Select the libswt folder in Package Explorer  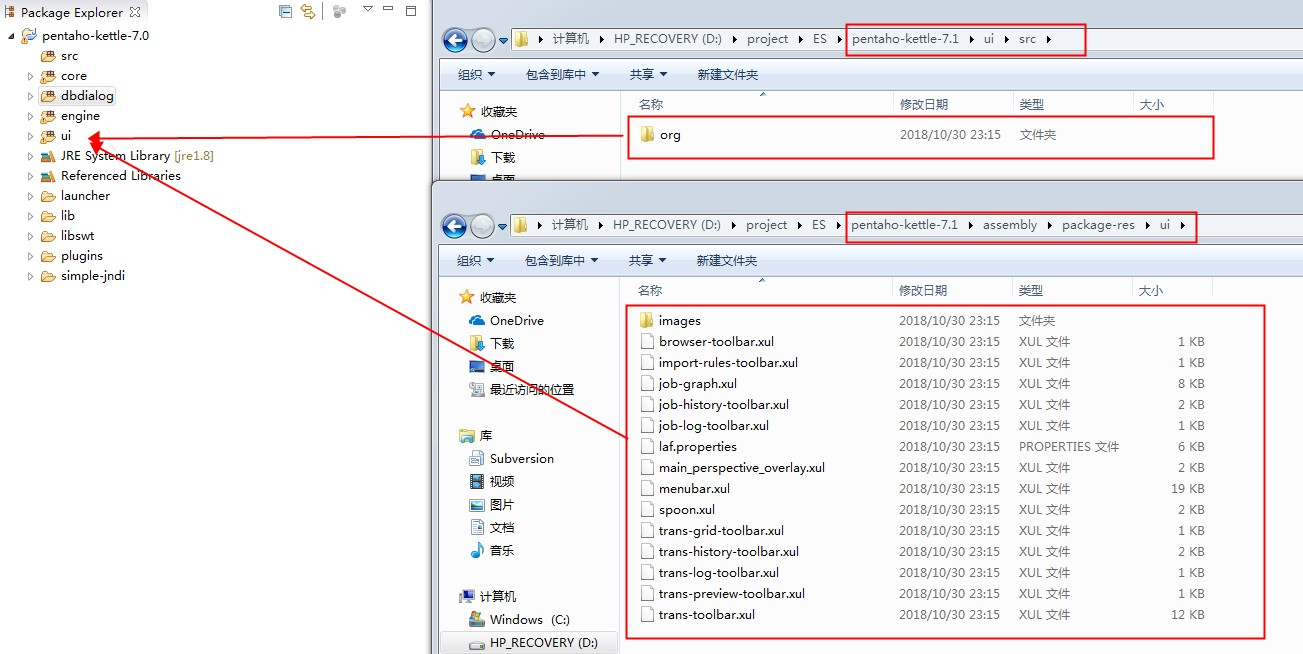coord(78,236)
